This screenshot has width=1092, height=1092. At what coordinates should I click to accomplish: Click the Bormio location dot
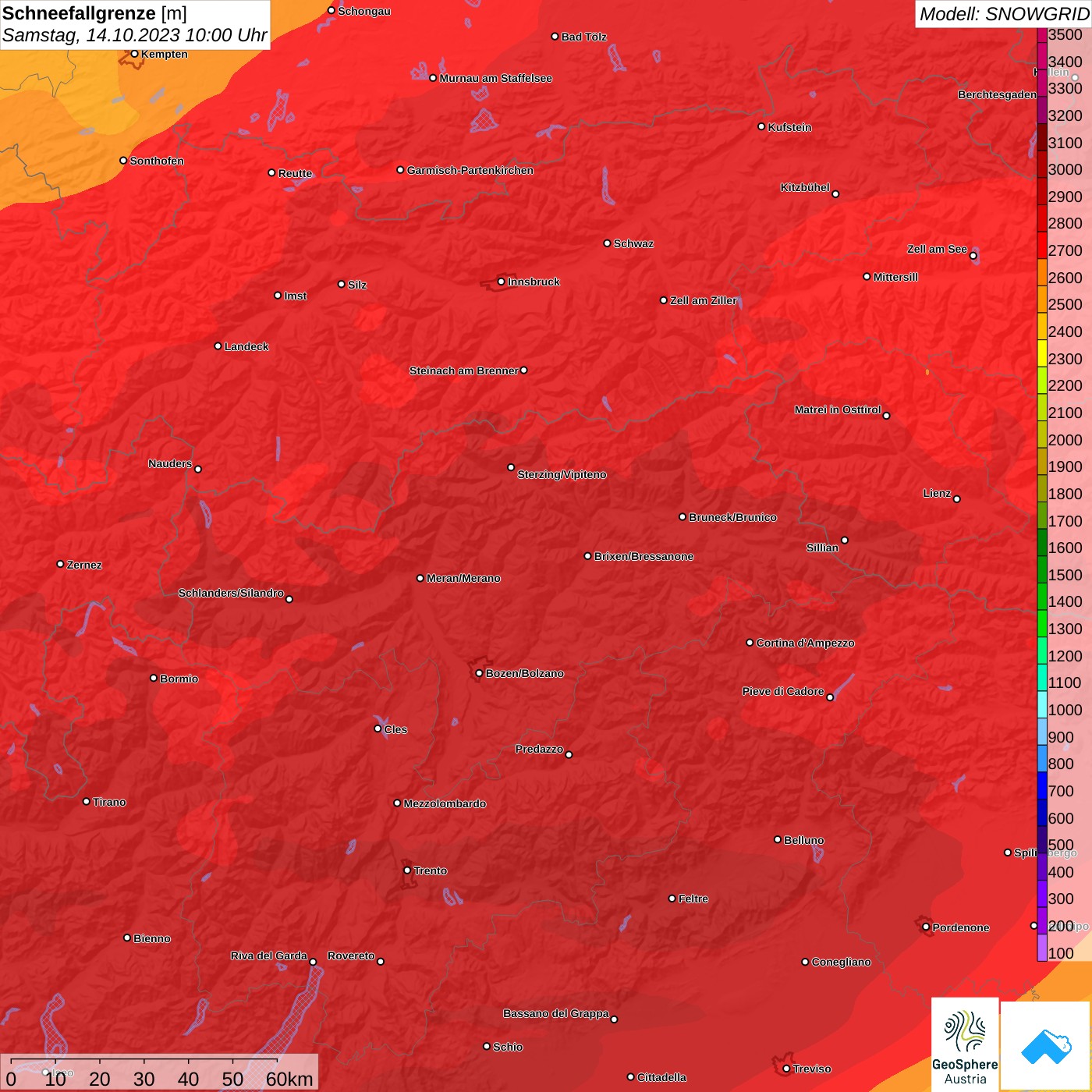pyautogui.click(x=154, y=678)
